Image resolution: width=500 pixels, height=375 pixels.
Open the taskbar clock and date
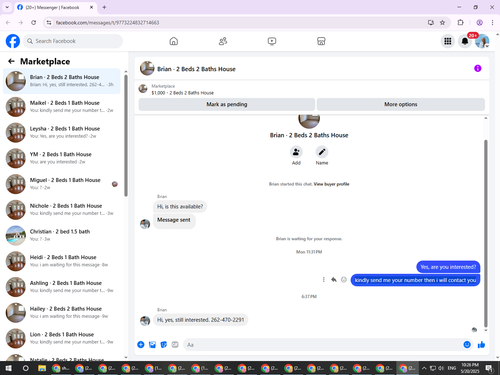point(470,368)
